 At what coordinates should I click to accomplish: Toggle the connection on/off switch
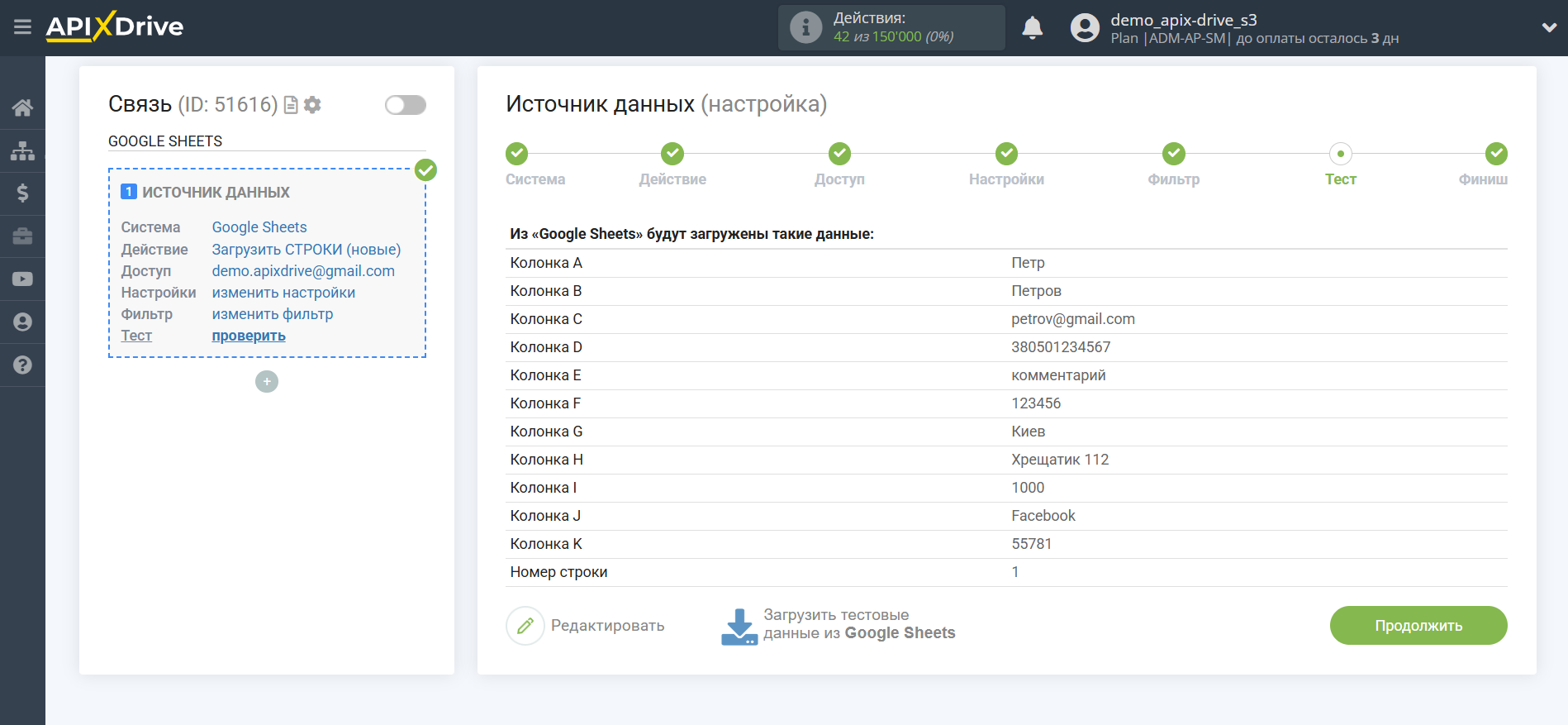click(405, 105)
